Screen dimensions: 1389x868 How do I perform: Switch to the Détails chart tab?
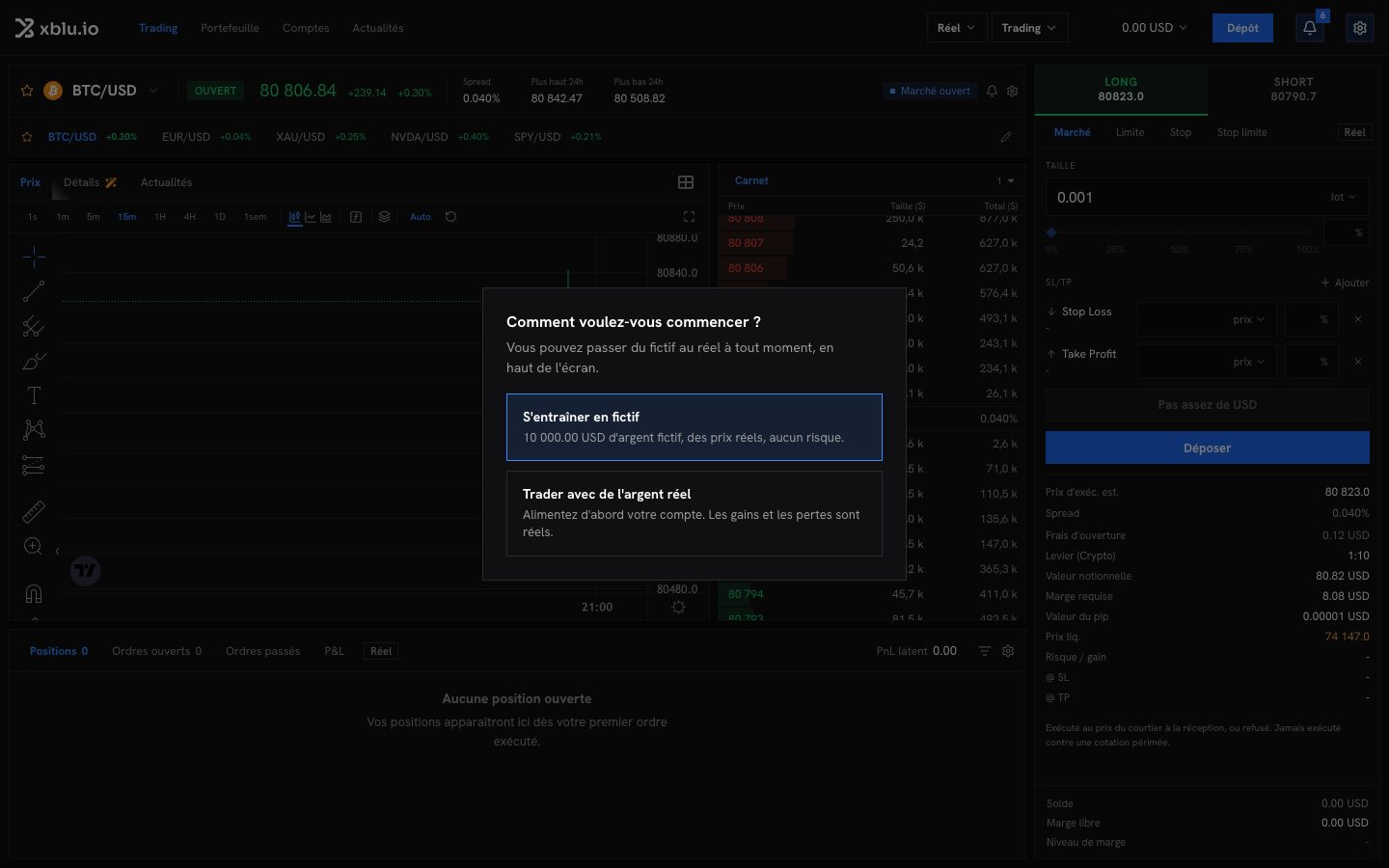click(x=90, y=182)
